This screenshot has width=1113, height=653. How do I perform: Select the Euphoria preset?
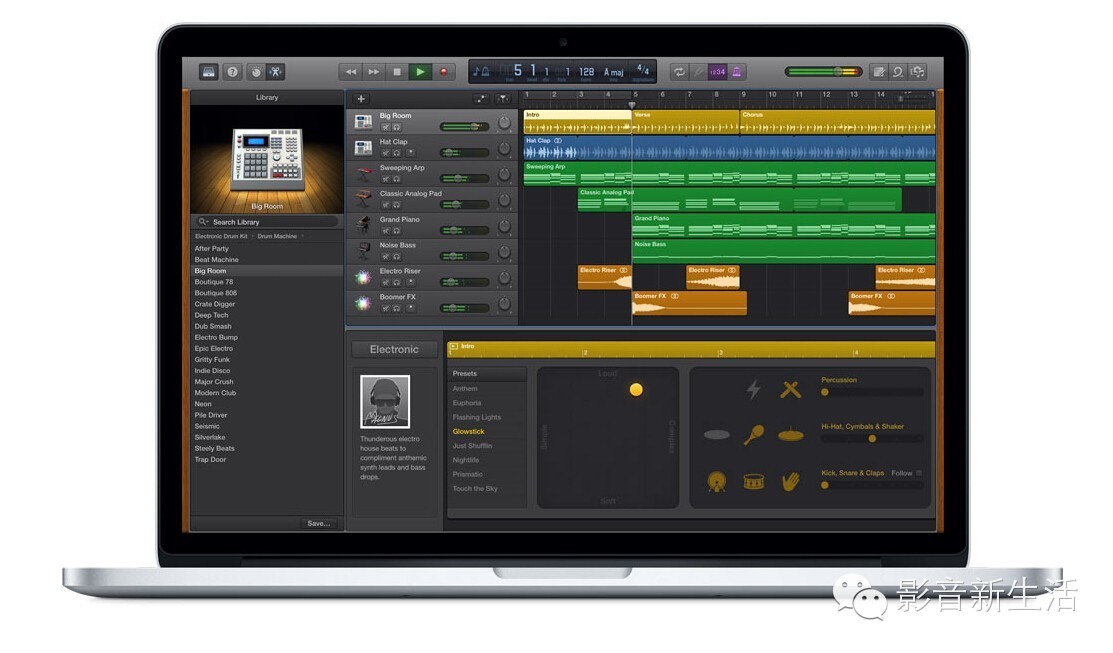coord(467,402)
